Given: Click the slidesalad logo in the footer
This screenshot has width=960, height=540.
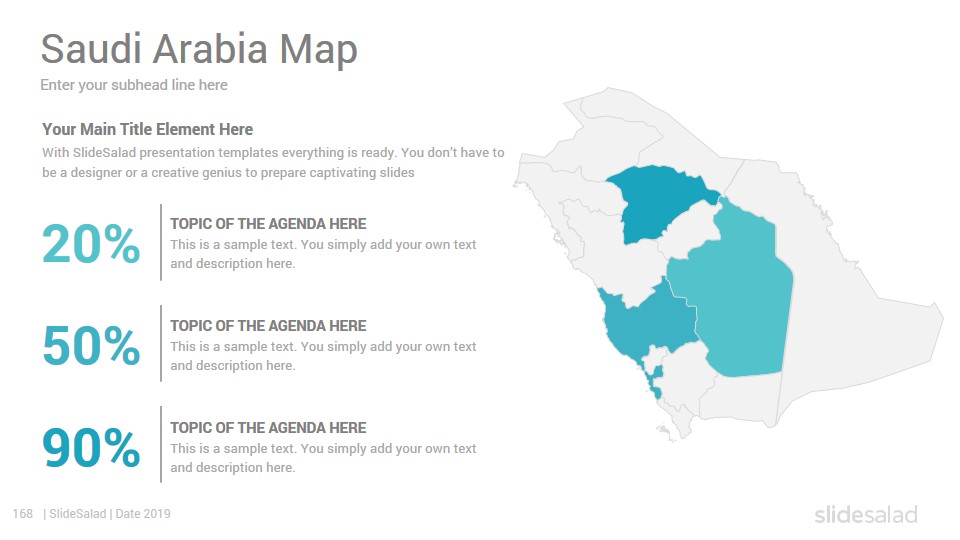Looking at the screenshot, I should (x=866, y=514).
